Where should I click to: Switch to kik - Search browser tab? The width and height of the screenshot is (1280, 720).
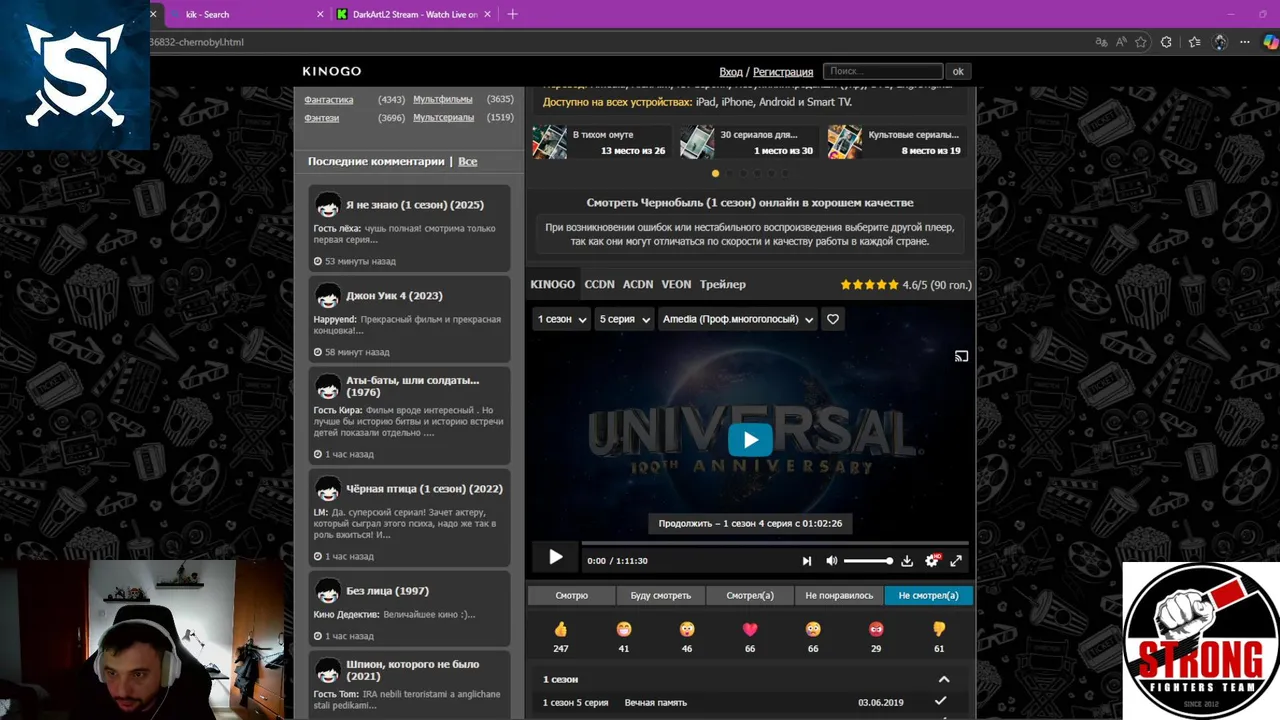[x=248, y=14]
